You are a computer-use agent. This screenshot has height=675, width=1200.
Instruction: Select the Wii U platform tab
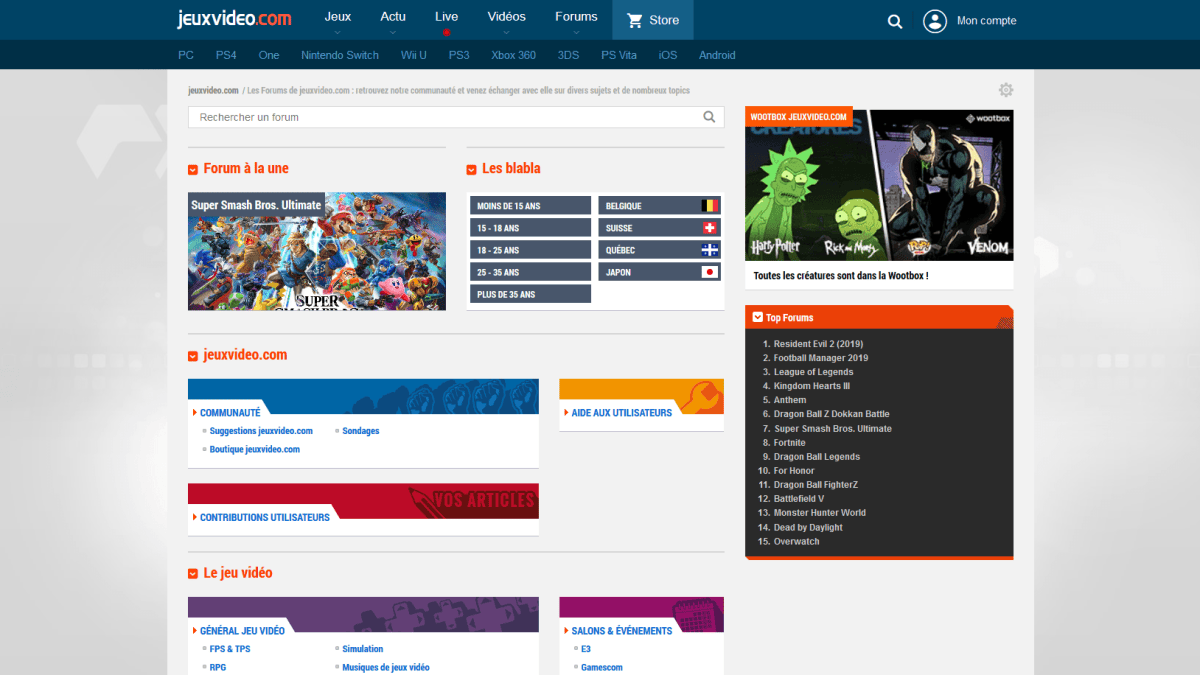tap(414, 55)
